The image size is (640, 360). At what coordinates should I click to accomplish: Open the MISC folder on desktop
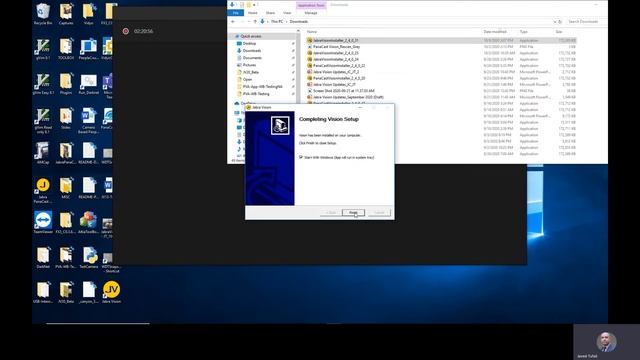click(66, 188)
